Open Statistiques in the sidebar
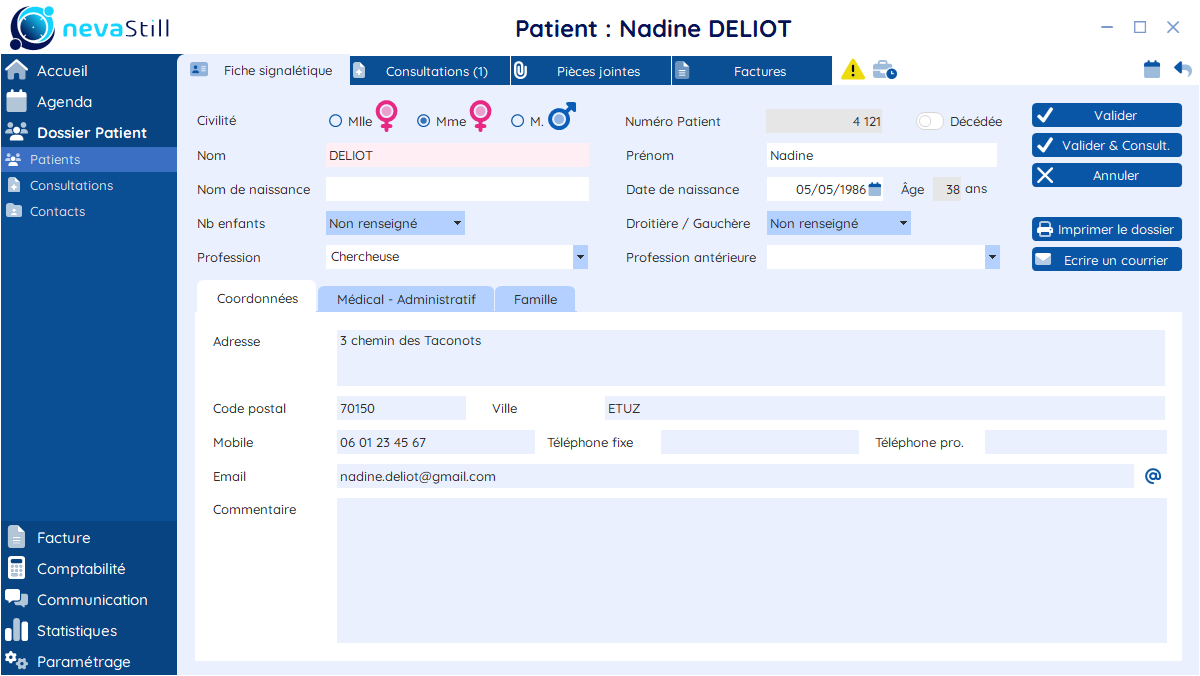Image resolution: width=1200 pixels, height=676 pixels. pyautogui.click(x=76, y=631)
